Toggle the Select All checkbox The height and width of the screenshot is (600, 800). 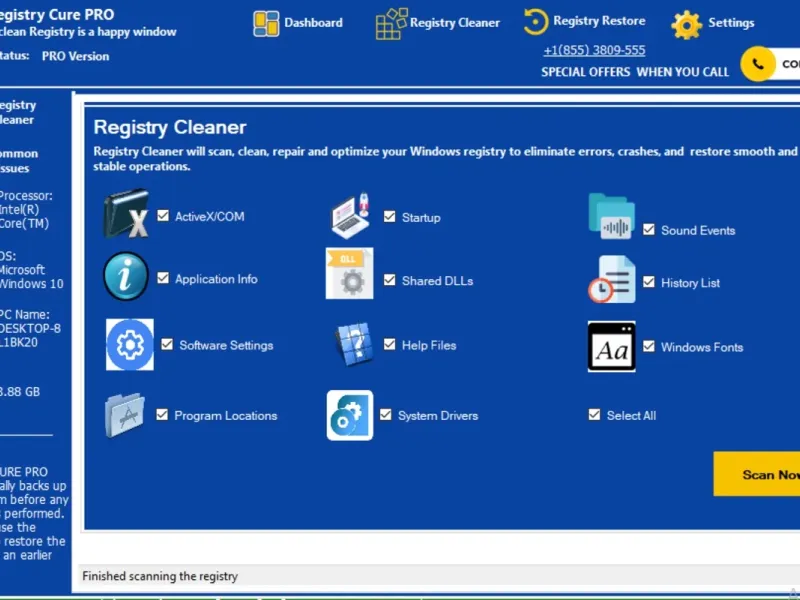point(594,415)
